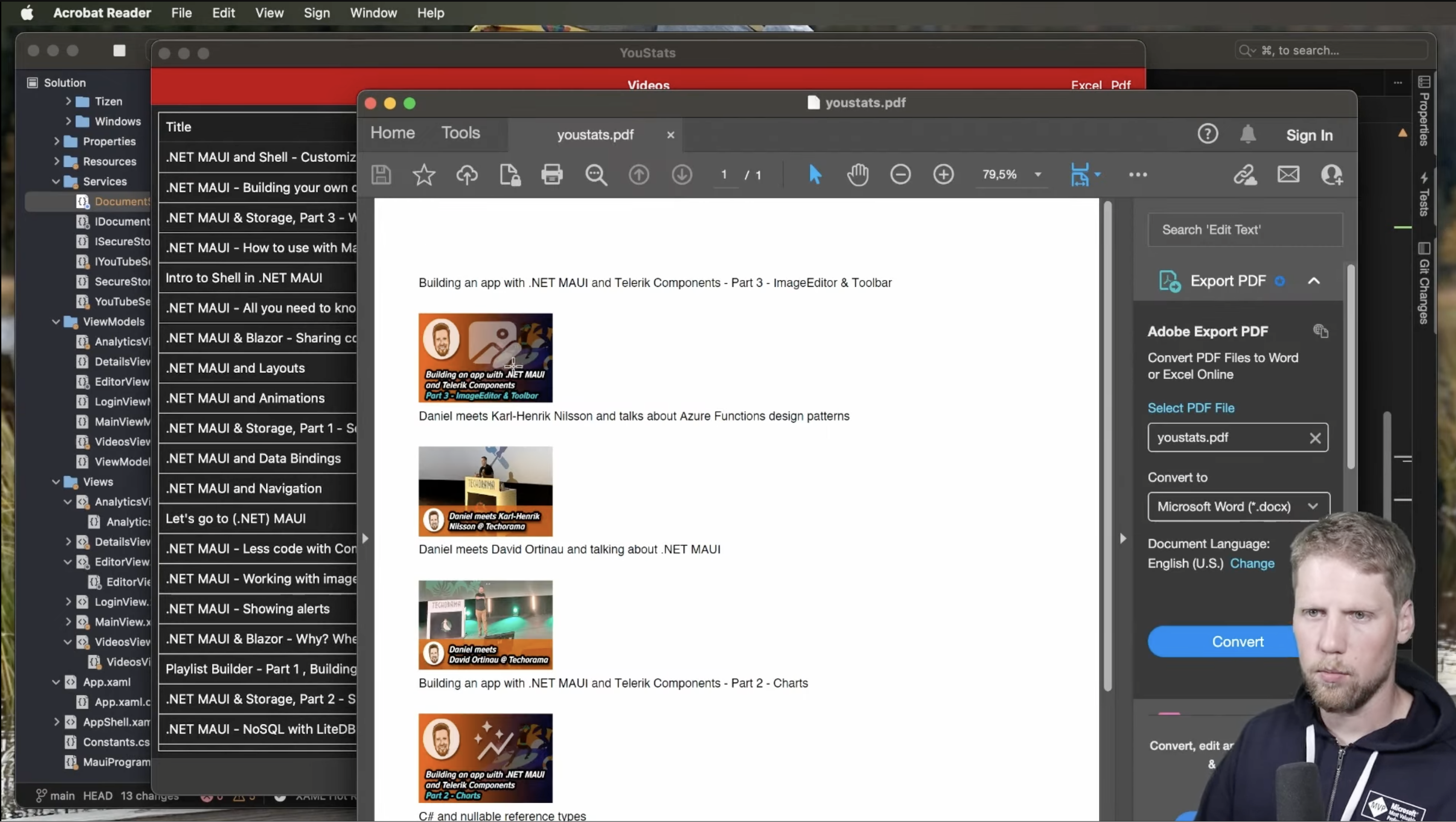Close the youstats.pdf tab

point(670,135)
